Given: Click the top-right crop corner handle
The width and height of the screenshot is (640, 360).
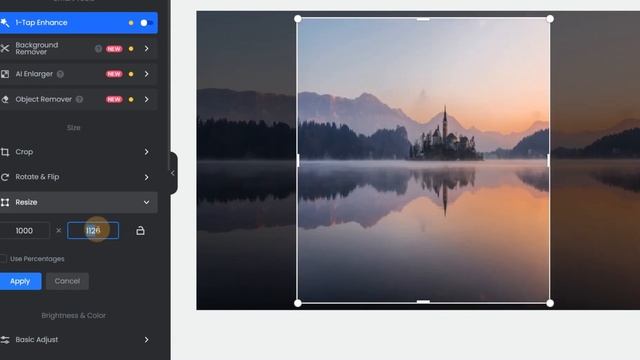Looking at the screenshot, I should click(x=550, y=19).
